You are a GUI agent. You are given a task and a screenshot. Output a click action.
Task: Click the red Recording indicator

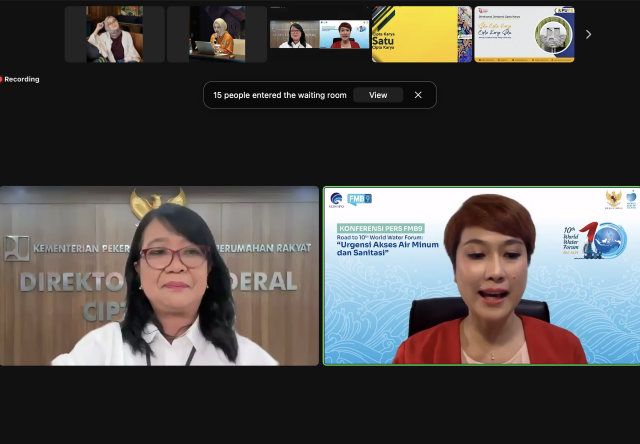pos(20,79)
